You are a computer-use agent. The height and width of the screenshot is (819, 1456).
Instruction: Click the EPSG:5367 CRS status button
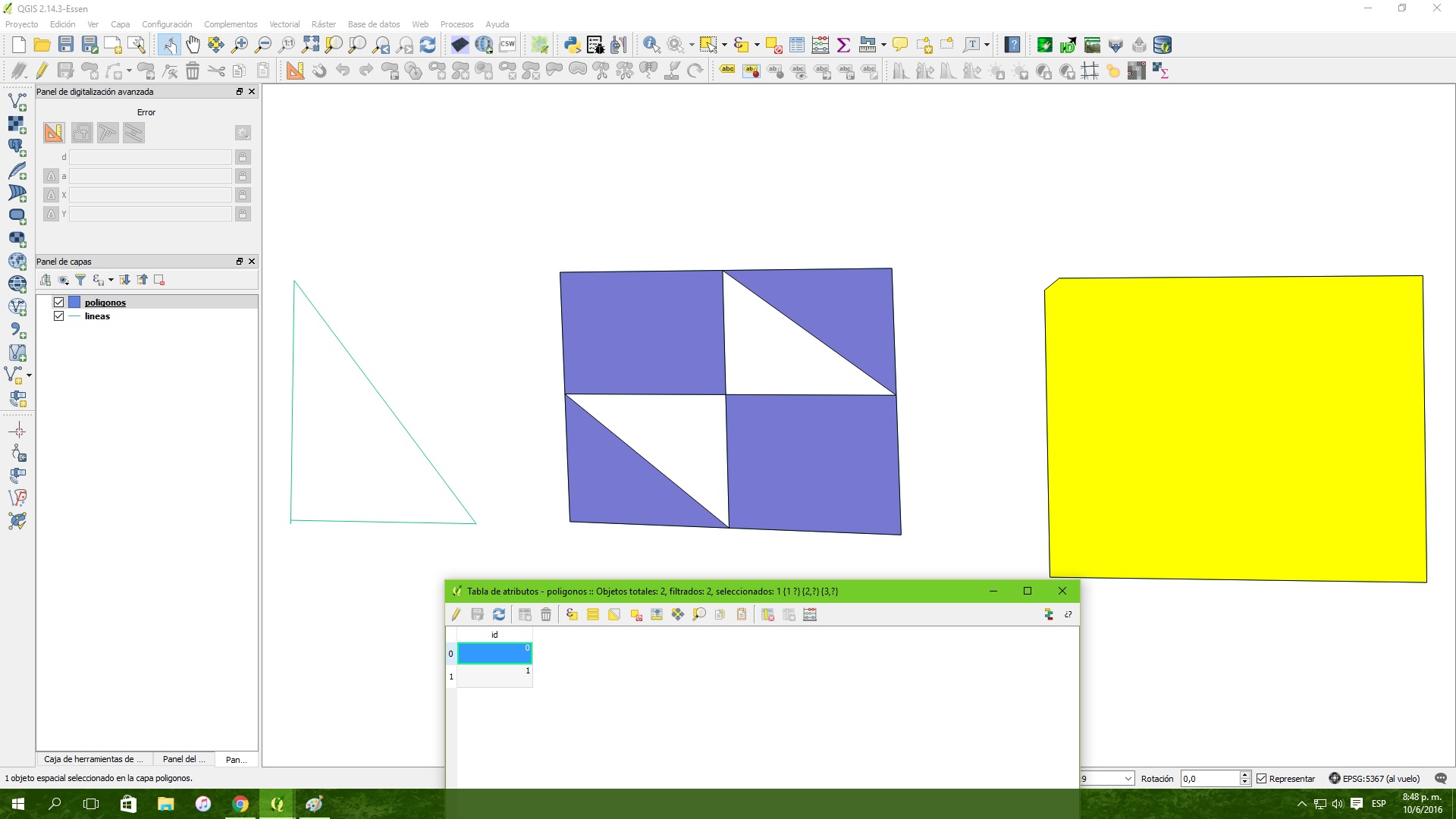click(x=1375, y=779)
